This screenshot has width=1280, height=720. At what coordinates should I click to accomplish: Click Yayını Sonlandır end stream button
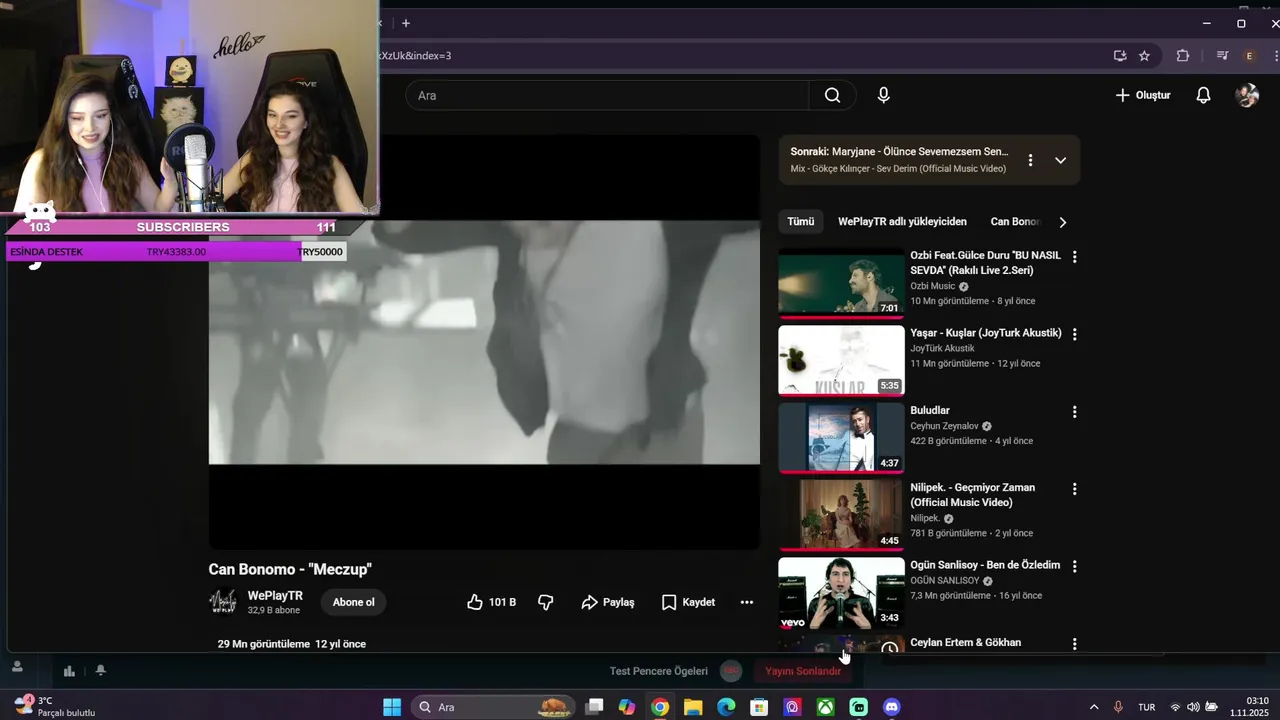pyautogui.click(x=803, y=671)
